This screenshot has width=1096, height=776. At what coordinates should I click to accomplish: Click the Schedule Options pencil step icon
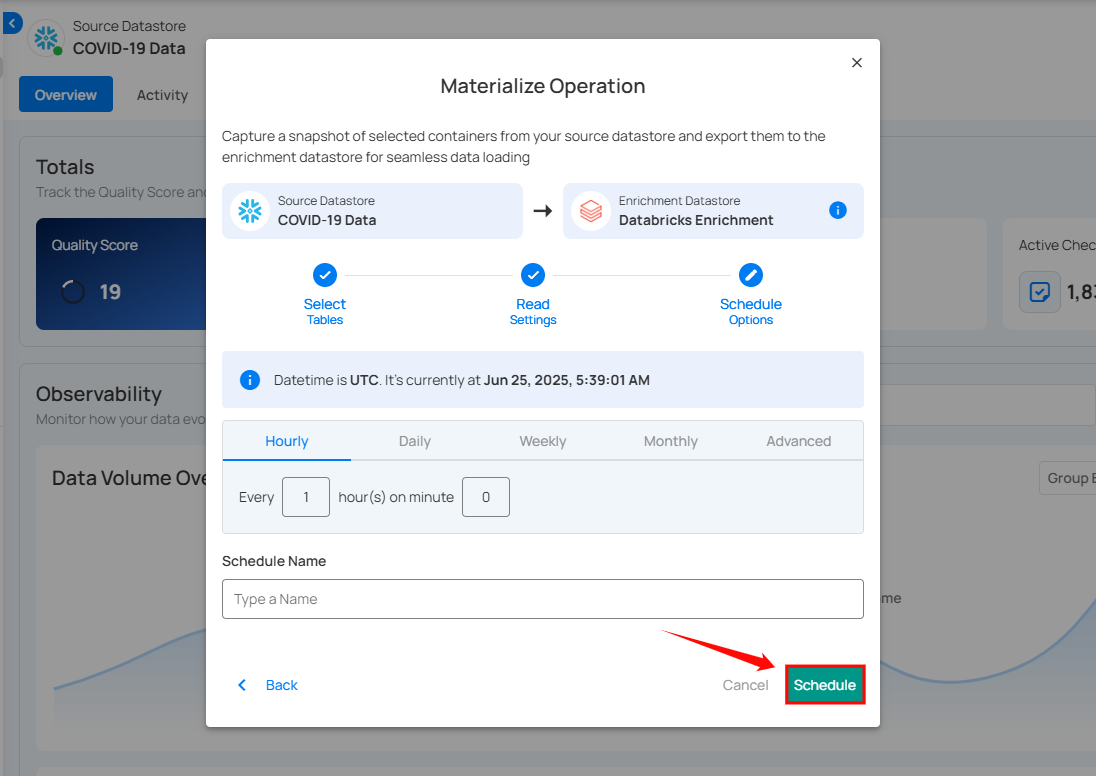point(751,275)
